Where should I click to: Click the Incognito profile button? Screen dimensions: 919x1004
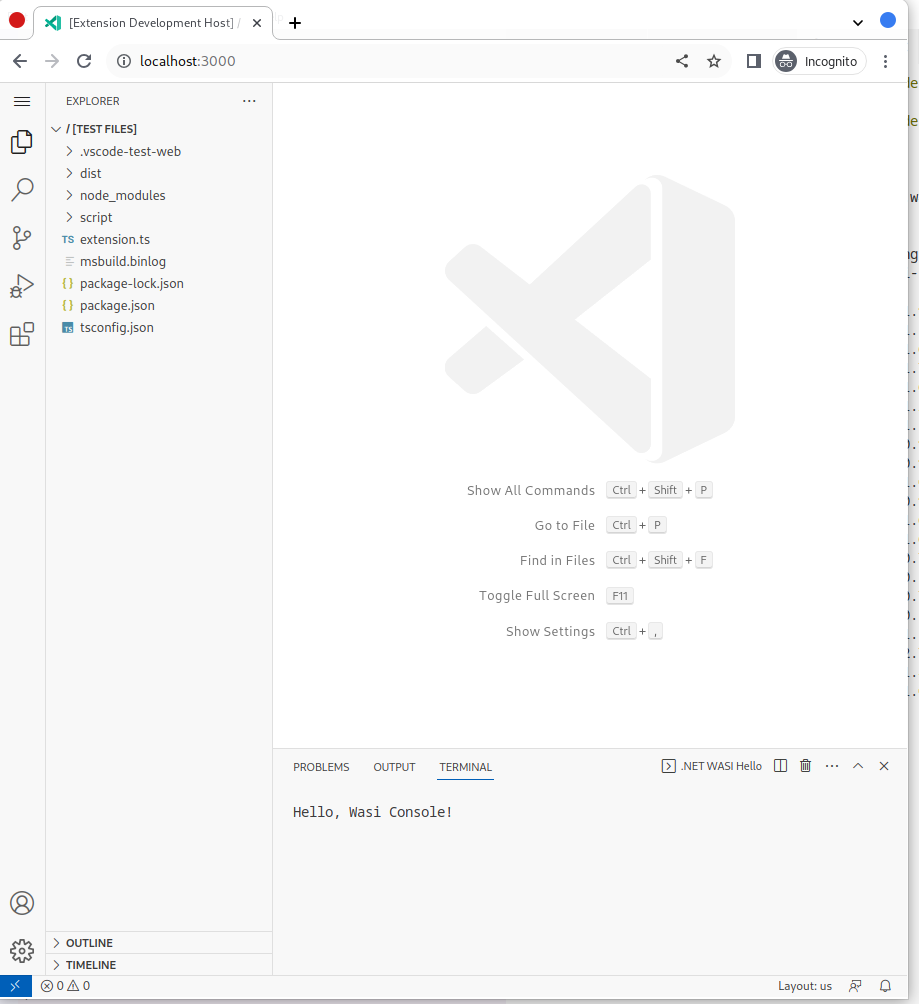[818, 61]
